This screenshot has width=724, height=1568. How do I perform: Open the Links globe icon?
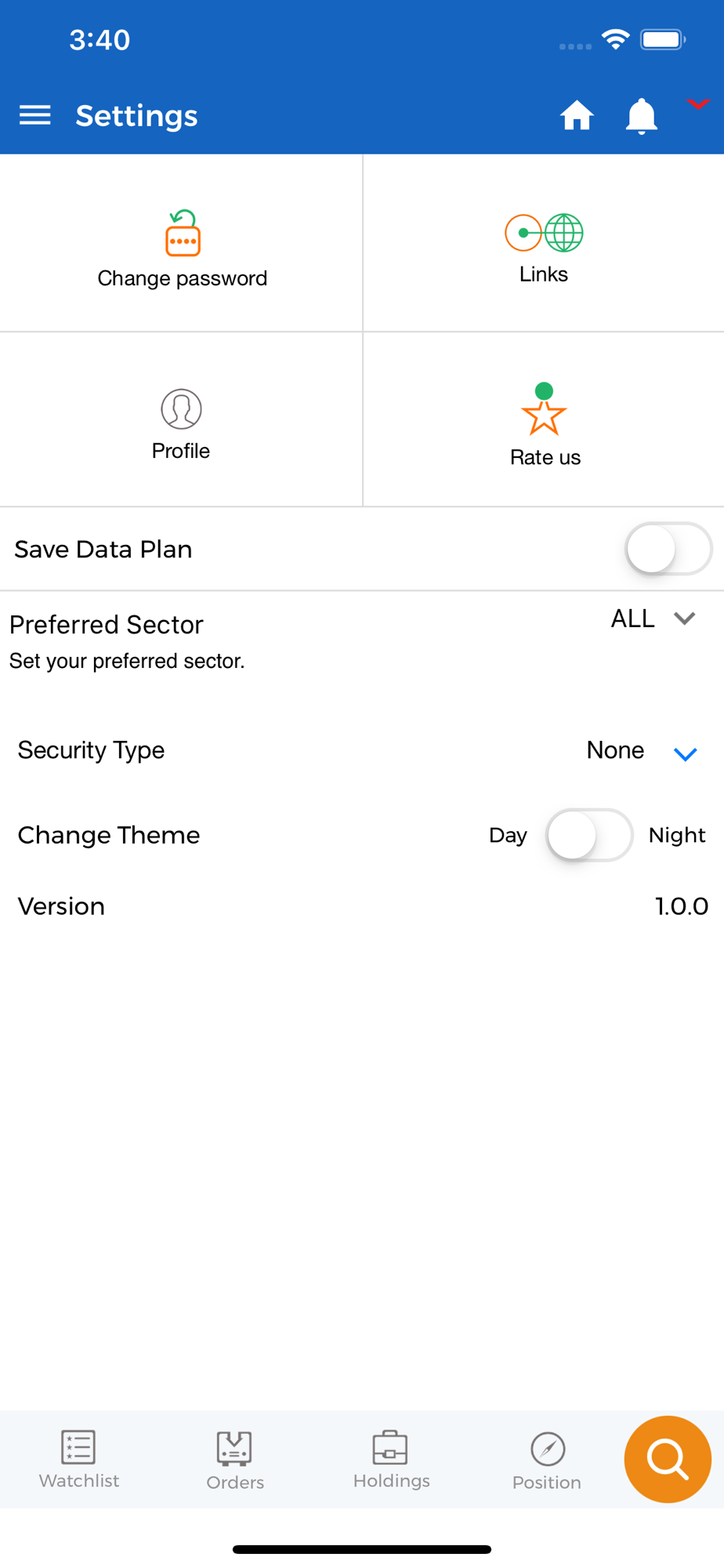(x=544, y=233)
